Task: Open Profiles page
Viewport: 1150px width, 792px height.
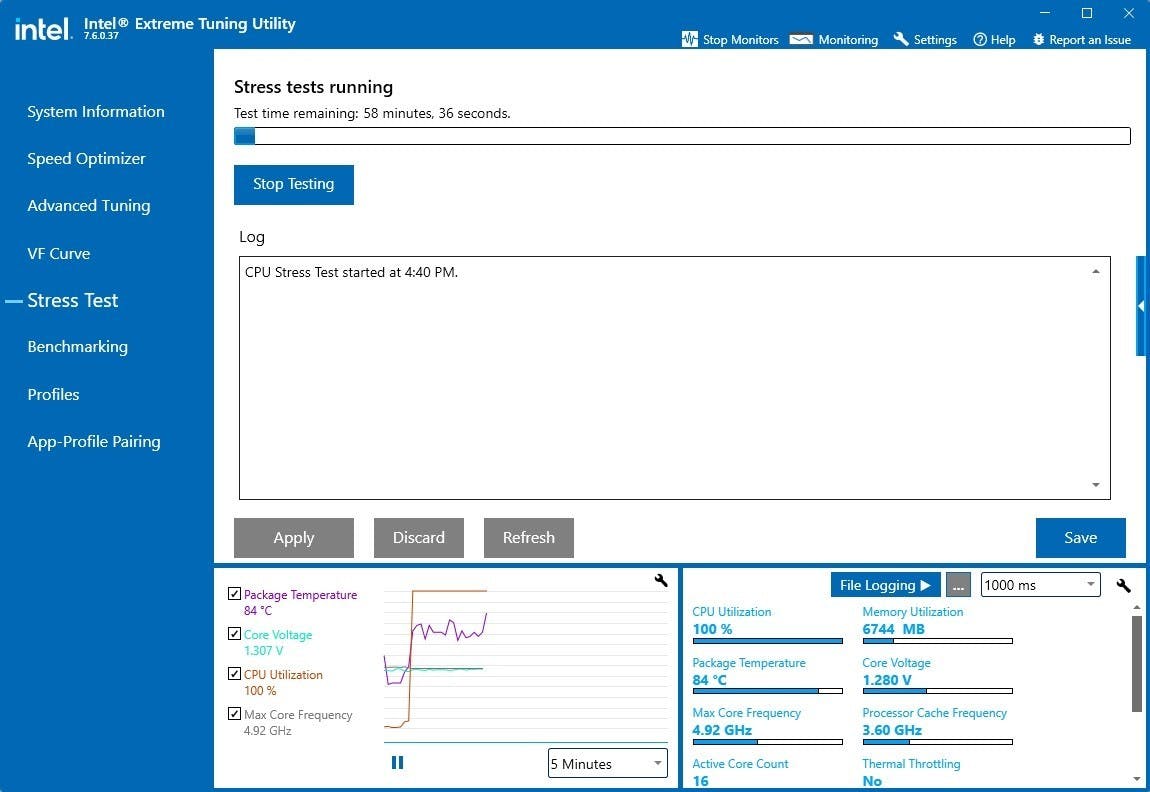Action: [54, 395]
